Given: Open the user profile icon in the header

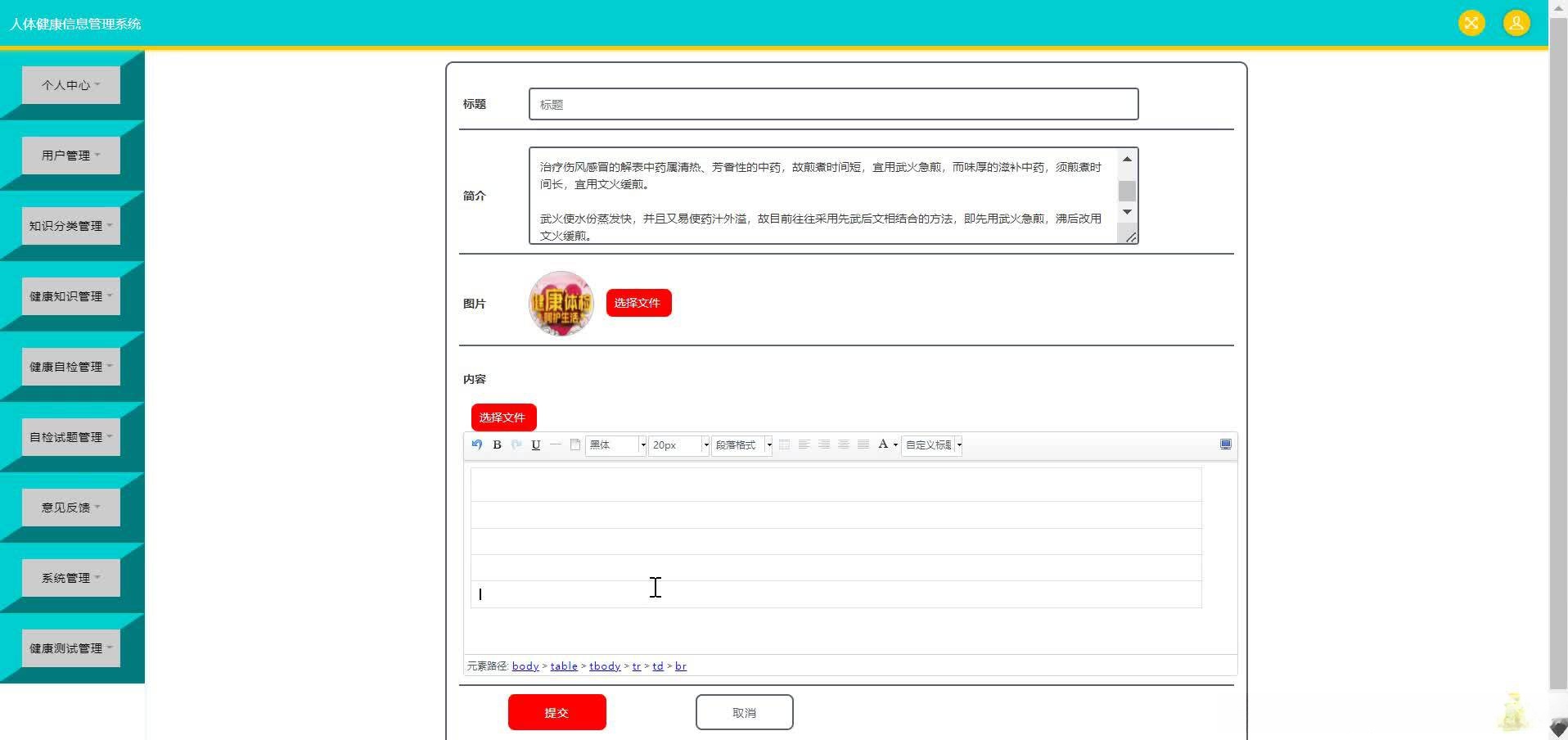Looking at the screenshot, I should click(x=1516, y=23).
